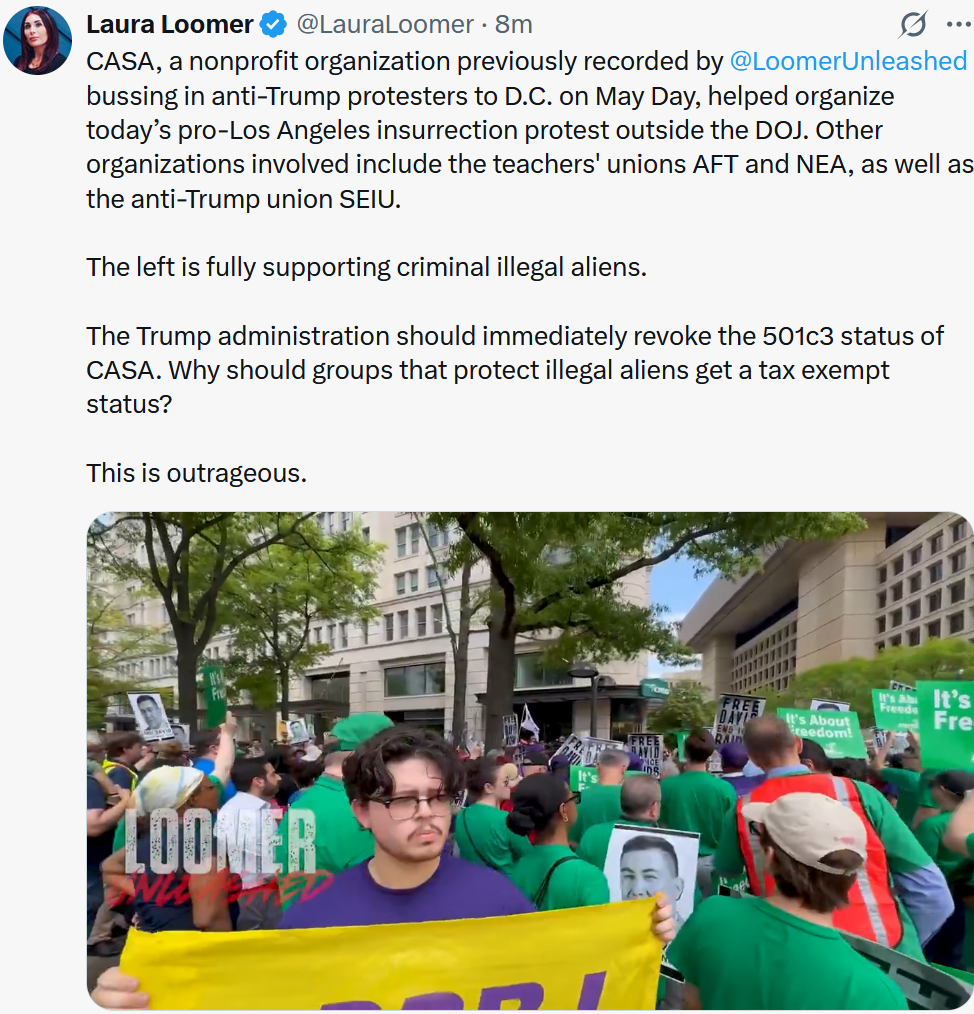
Task: Click the green 'It's About Freedom!' sign in video
Action: (x=823, y=733)
